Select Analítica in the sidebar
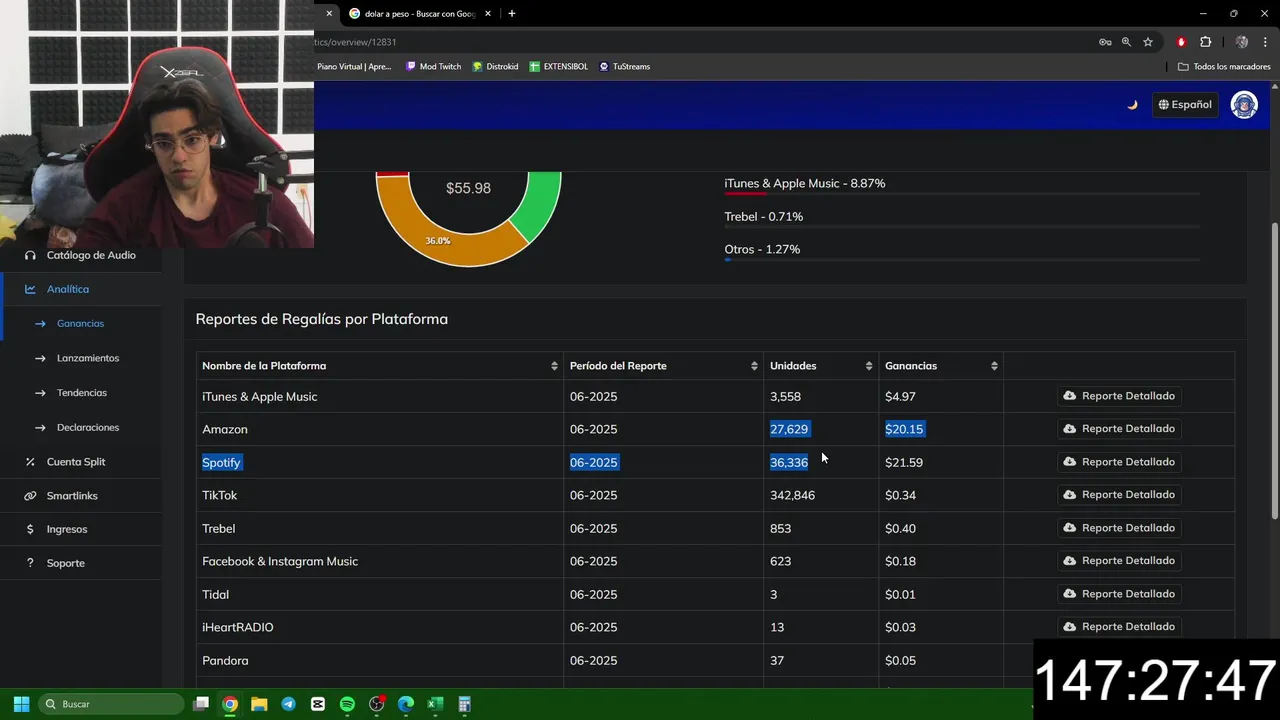This screenshot has height=720, width=1280. point(68,289)
